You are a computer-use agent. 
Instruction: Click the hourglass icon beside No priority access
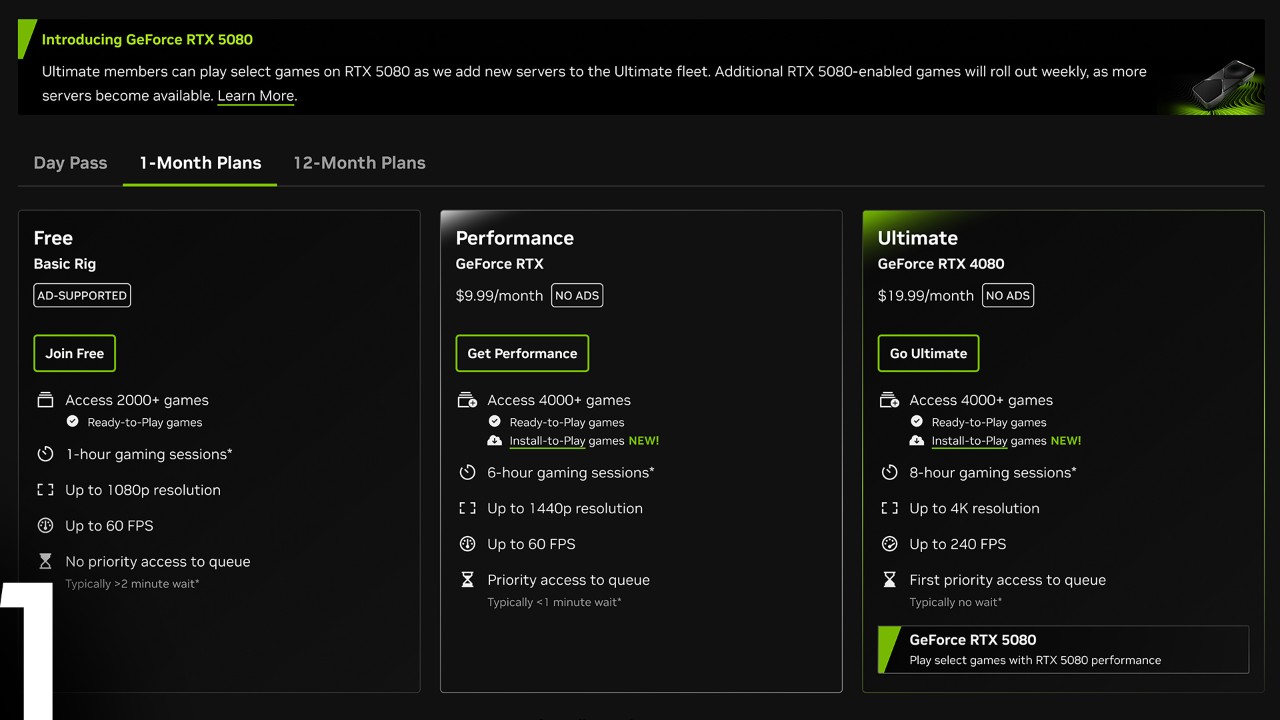pos(45,562)
